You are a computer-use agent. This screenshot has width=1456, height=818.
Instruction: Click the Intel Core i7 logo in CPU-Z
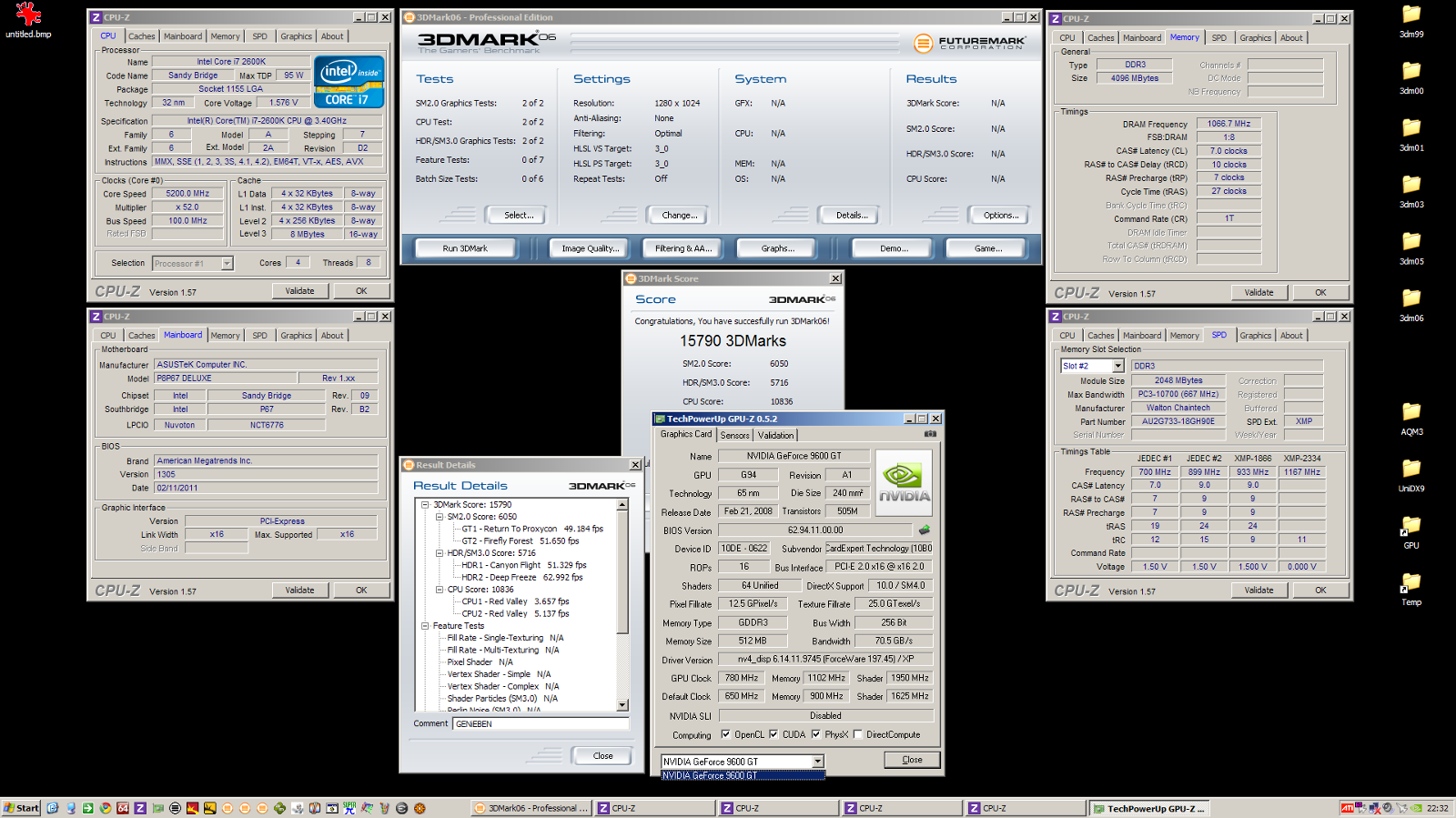pyautogui.click(x=349, y=82)
